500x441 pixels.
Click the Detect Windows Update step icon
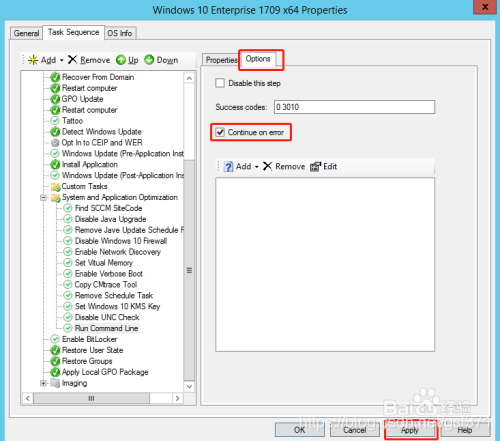pos(55,132)
